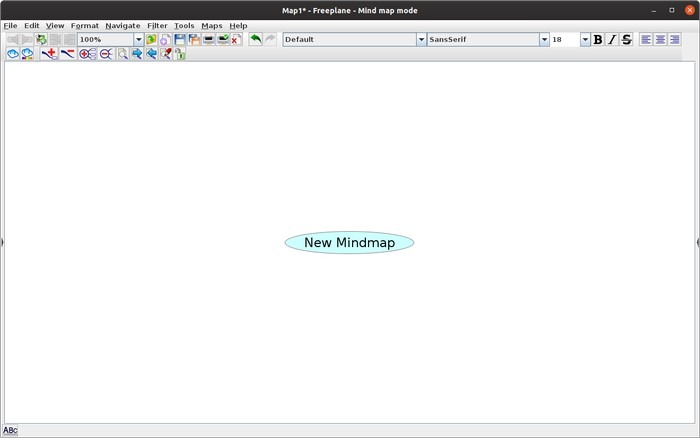The height and width of the screenshot is (438, 700).
Task: Open the Edit menu
Action: pyautogui.click(x=32, y=25)
